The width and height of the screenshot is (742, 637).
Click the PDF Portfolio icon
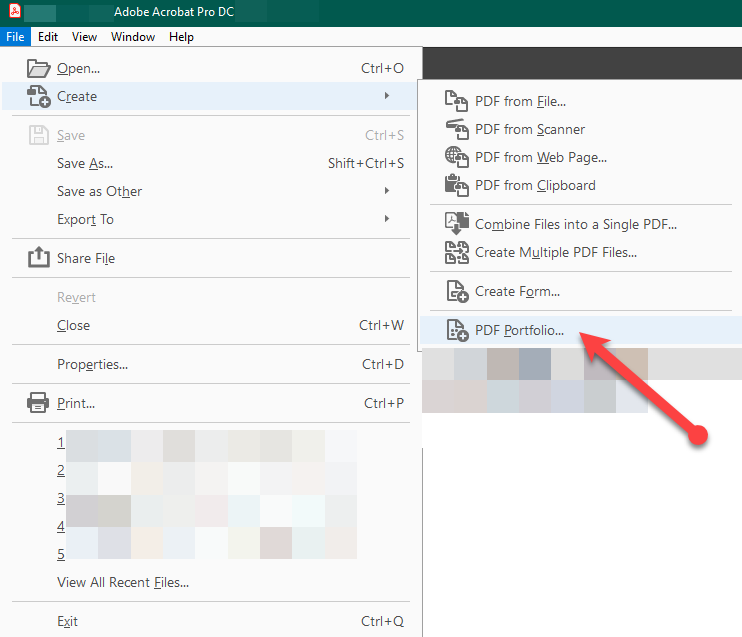point(458,330)
